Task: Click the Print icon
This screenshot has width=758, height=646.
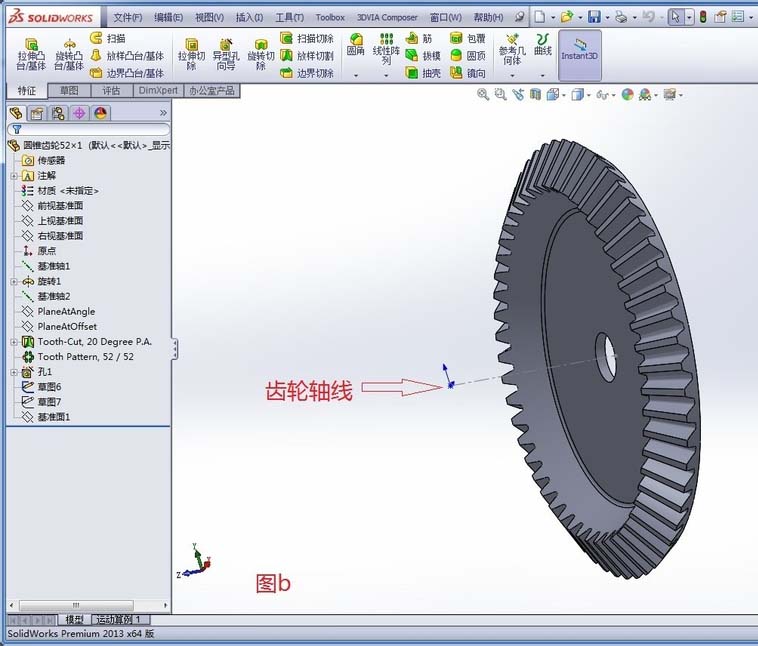Action: click(x=621, y=17)
